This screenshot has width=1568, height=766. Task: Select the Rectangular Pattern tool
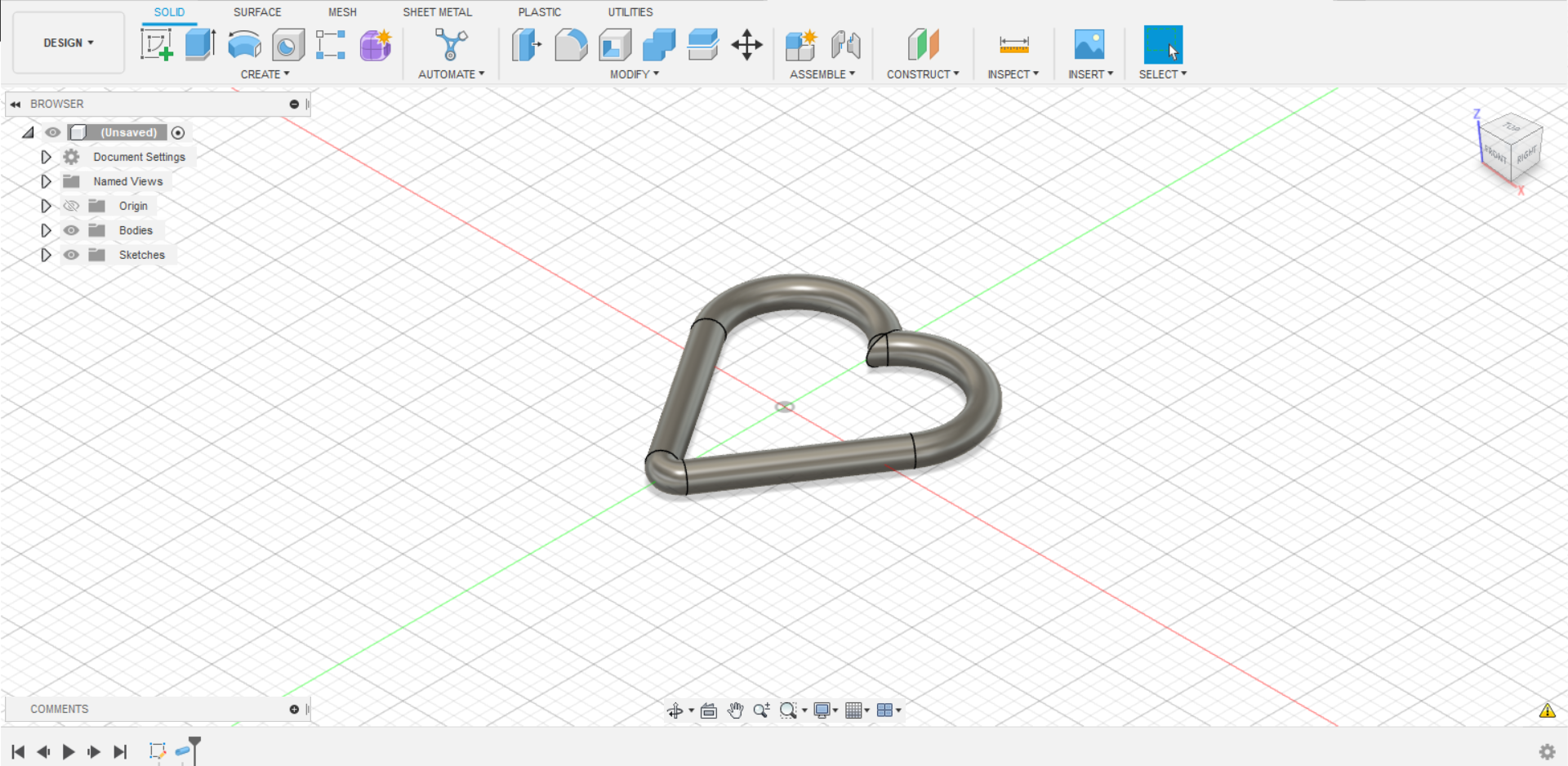(331, 45)
